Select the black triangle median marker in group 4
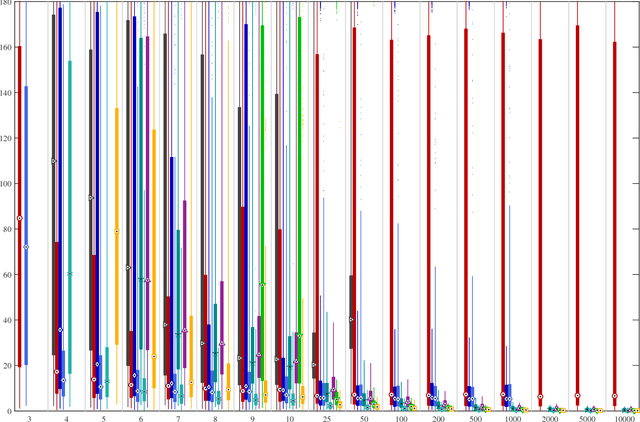640x422 pixels. pyautogui.click(x=53, y=161)
